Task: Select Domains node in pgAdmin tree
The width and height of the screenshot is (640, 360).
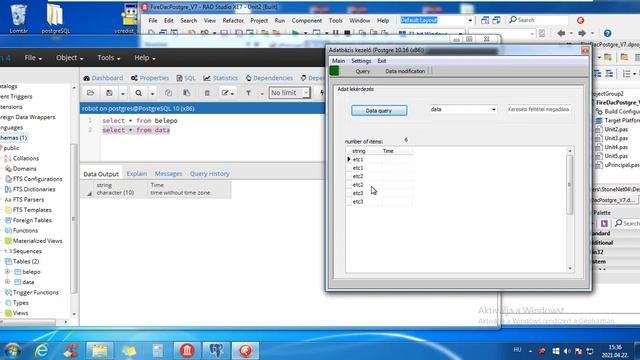Action: coord(24,169)
